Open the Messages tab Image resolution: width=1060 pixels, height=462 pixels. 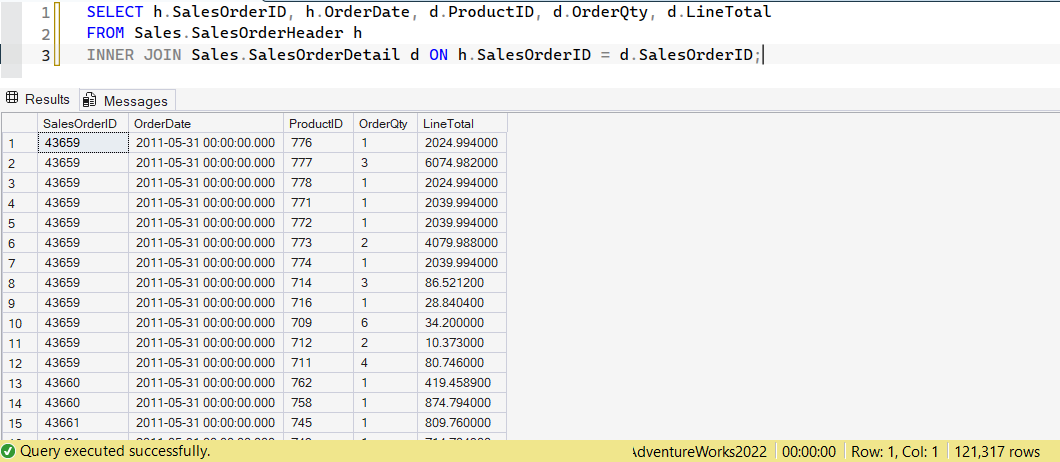coord(127,101)
